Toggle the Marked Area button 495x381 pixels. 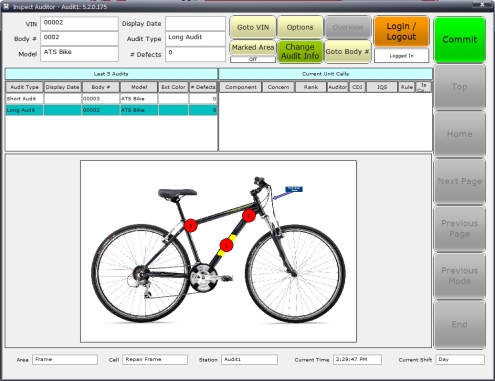click(253, 48)
